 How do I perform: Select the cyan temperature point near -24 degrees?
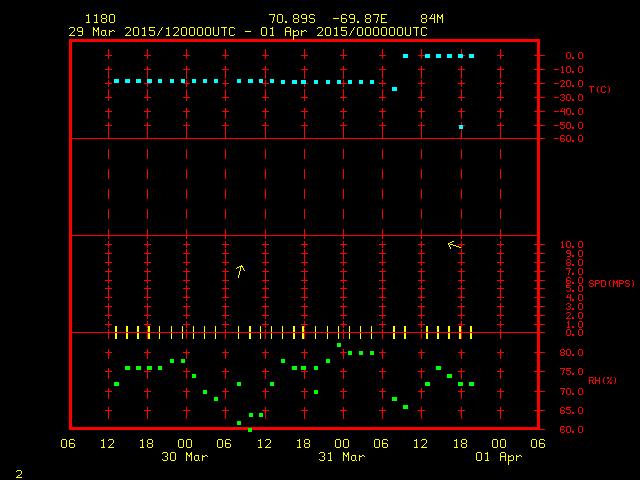pos(395,89)
